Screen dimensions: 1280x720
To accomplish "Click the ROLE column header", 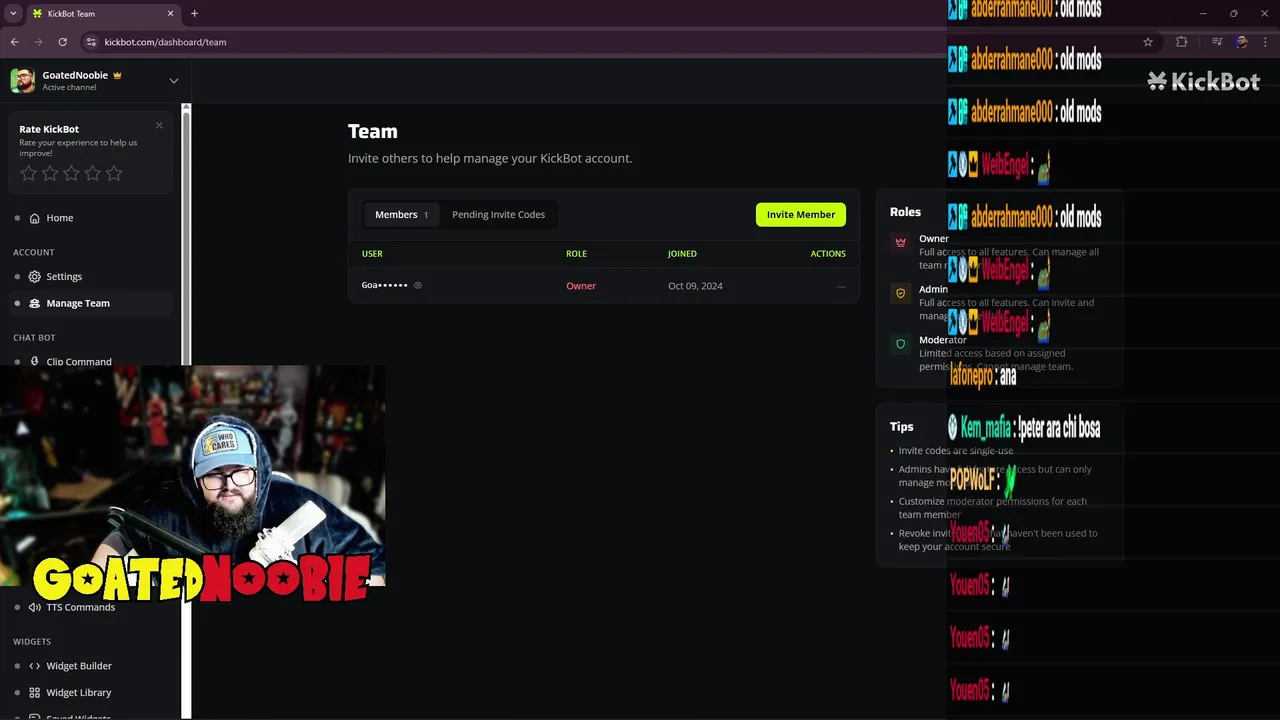I will pos(576,254).
